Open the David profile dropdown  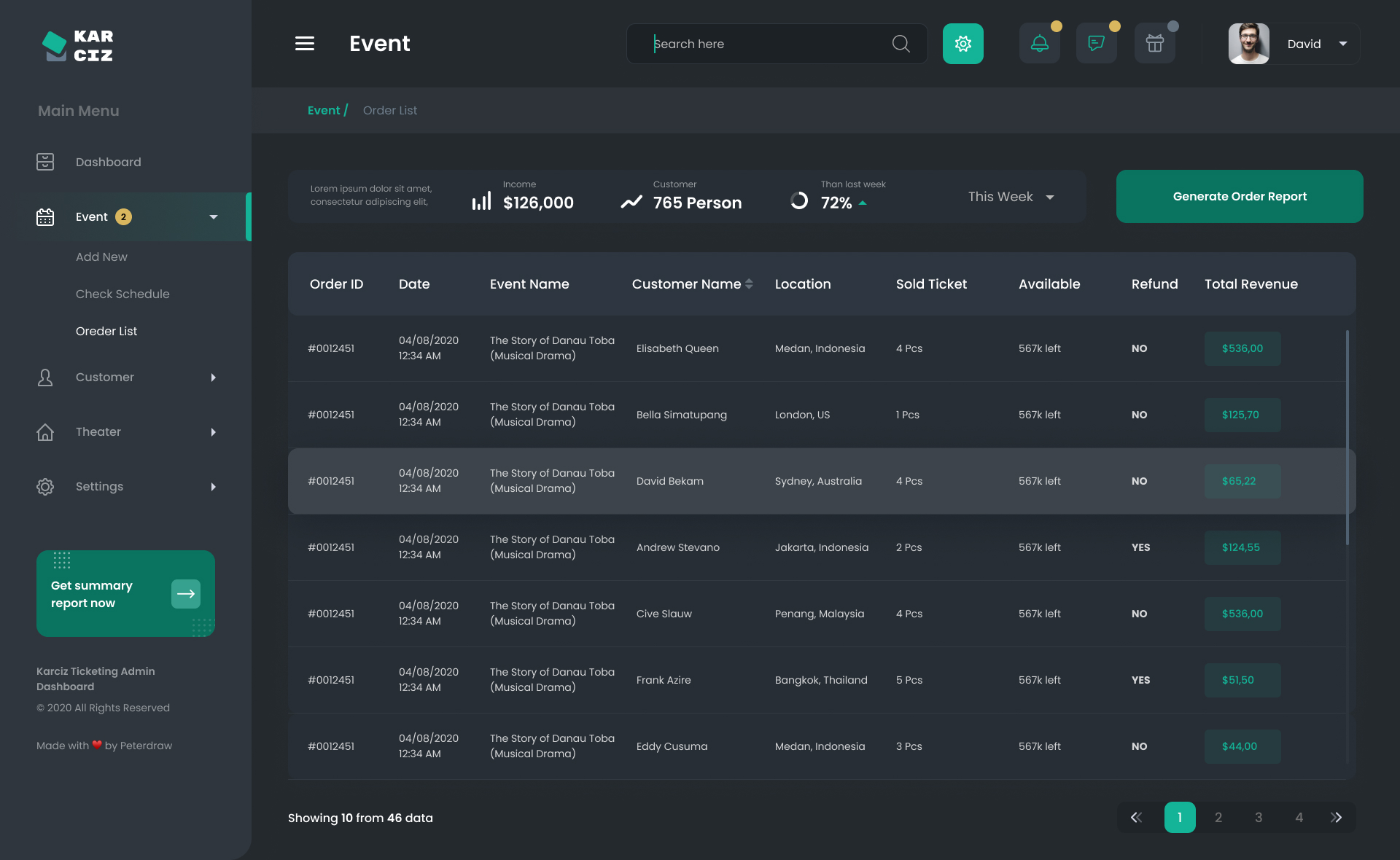pos(1342,44)
